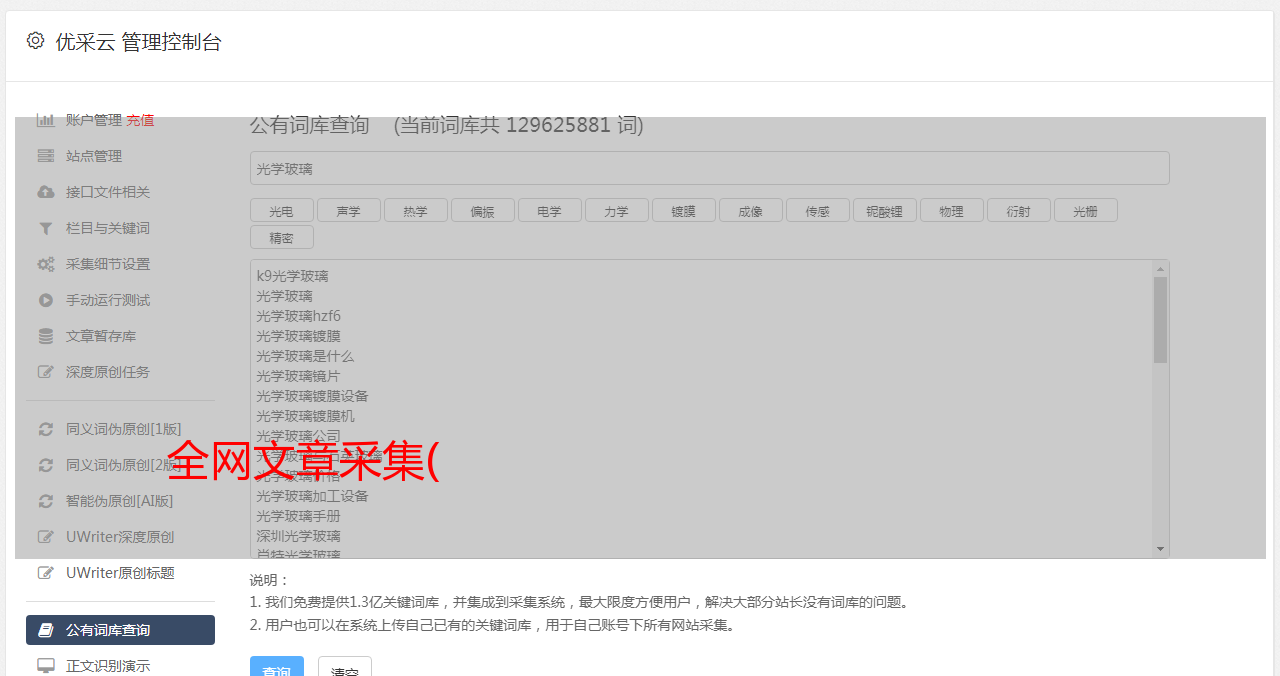Select the 物理 tag button
The width and height of the screenshot is (1280, 676).
click(x=951, y=210)
